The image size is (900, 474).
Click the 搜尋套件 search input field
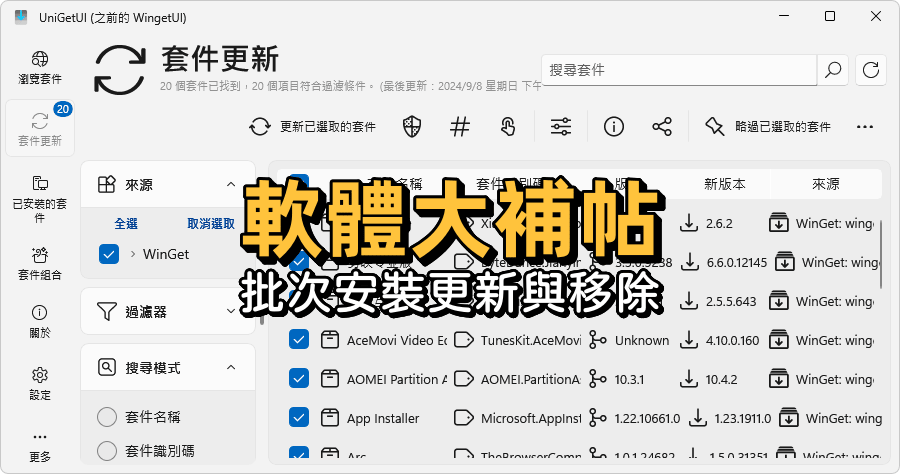point(678,70)
